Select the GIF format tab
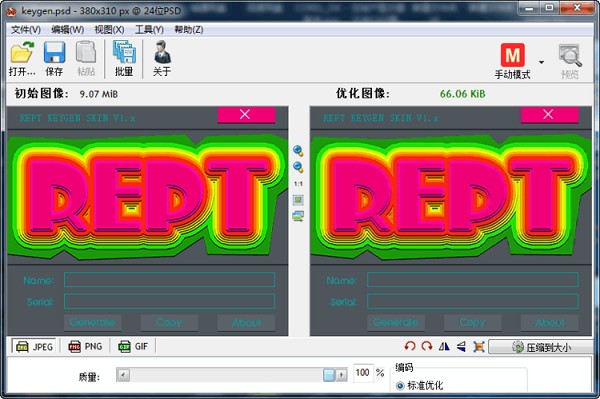Screen dimensions: 600x399 133,347
